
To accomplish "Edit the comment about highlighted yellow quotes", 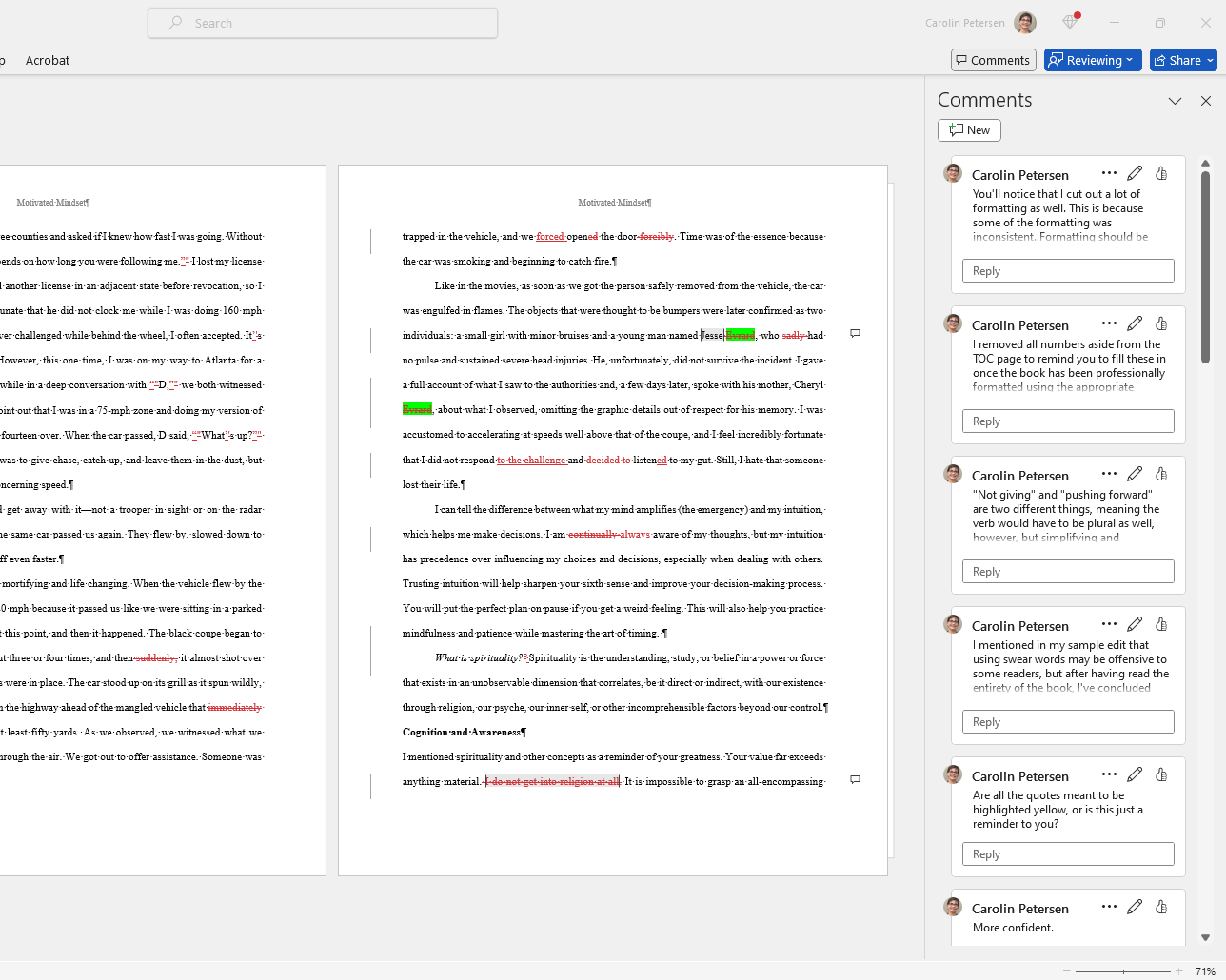I will pyautogui.click(x=1135, y=774).
